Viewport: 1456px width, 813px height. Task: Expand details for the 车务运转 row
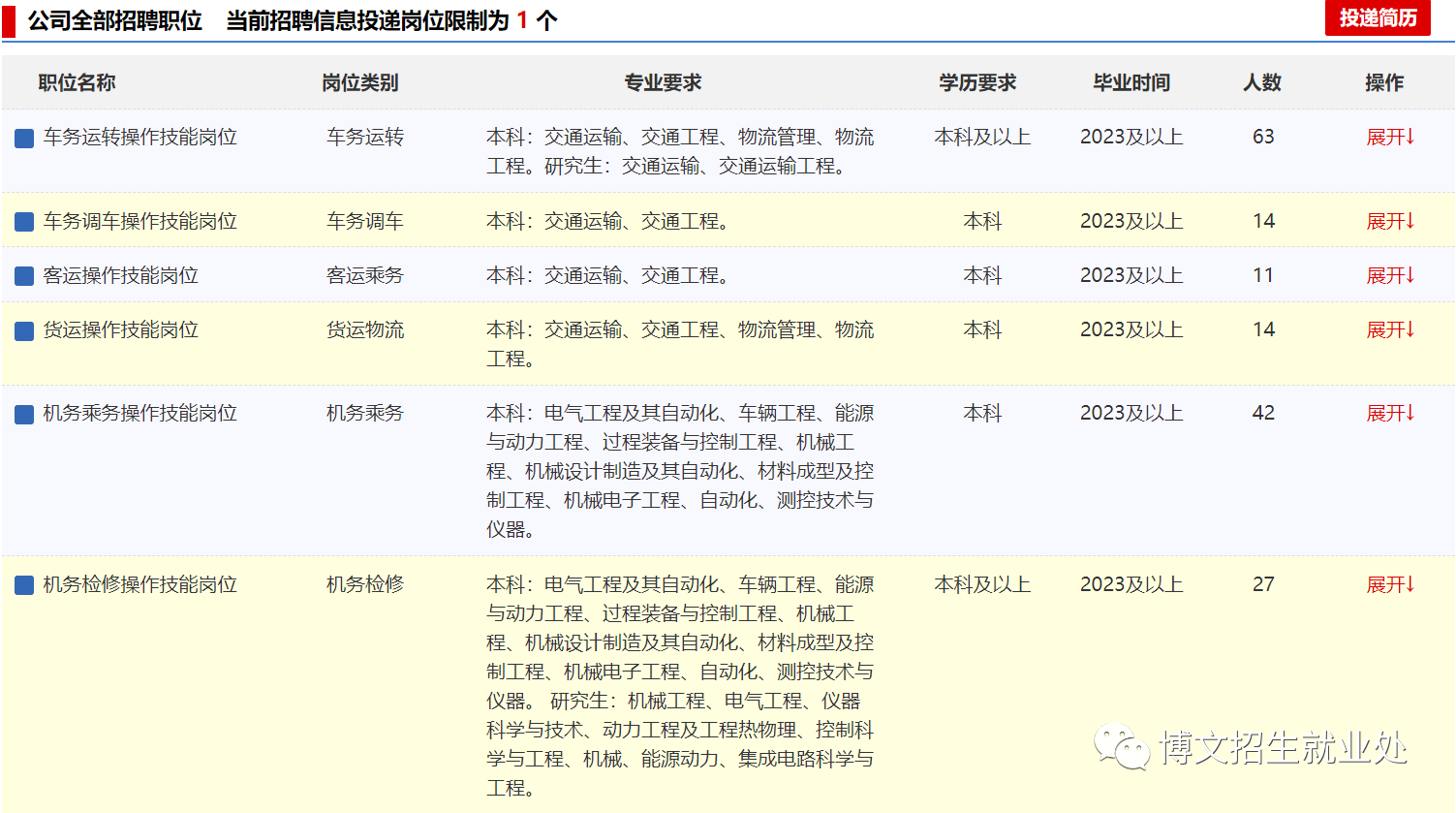click(x=1389, y=138)
